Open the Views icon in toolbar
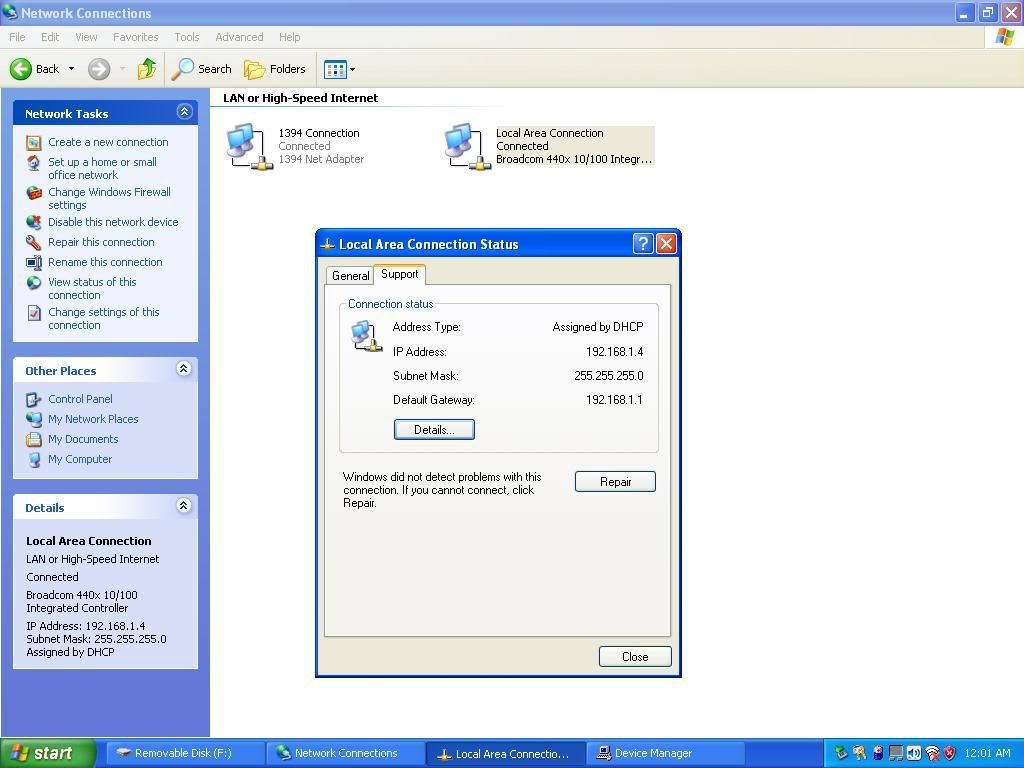The width and height of the screenshot is (1024, 768). click(x=335, y=69)
